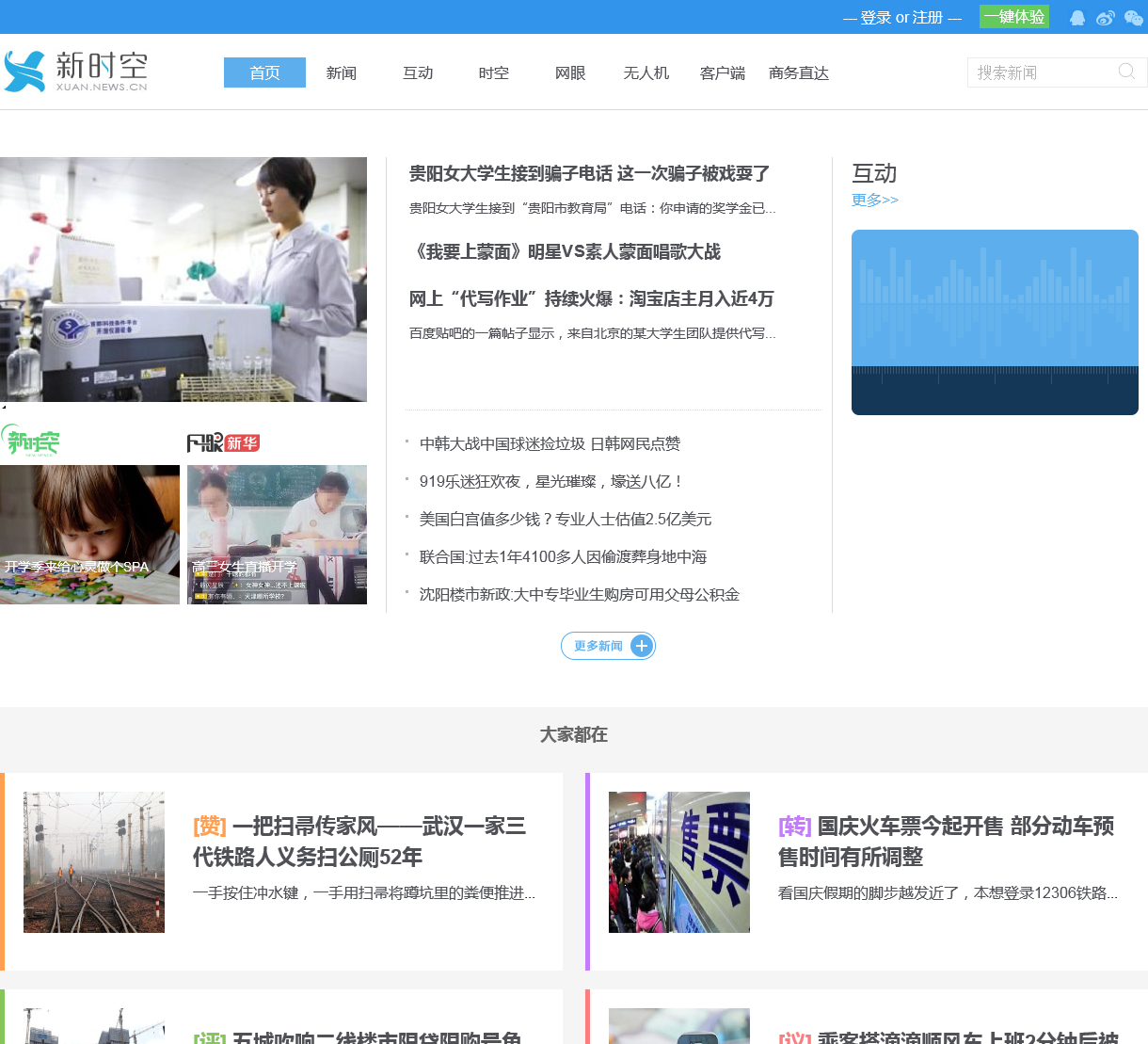The width and height of the screenshot is (1148, 1044).
Task: Click the 更多>> link under 互动
Action: (875, 200)
